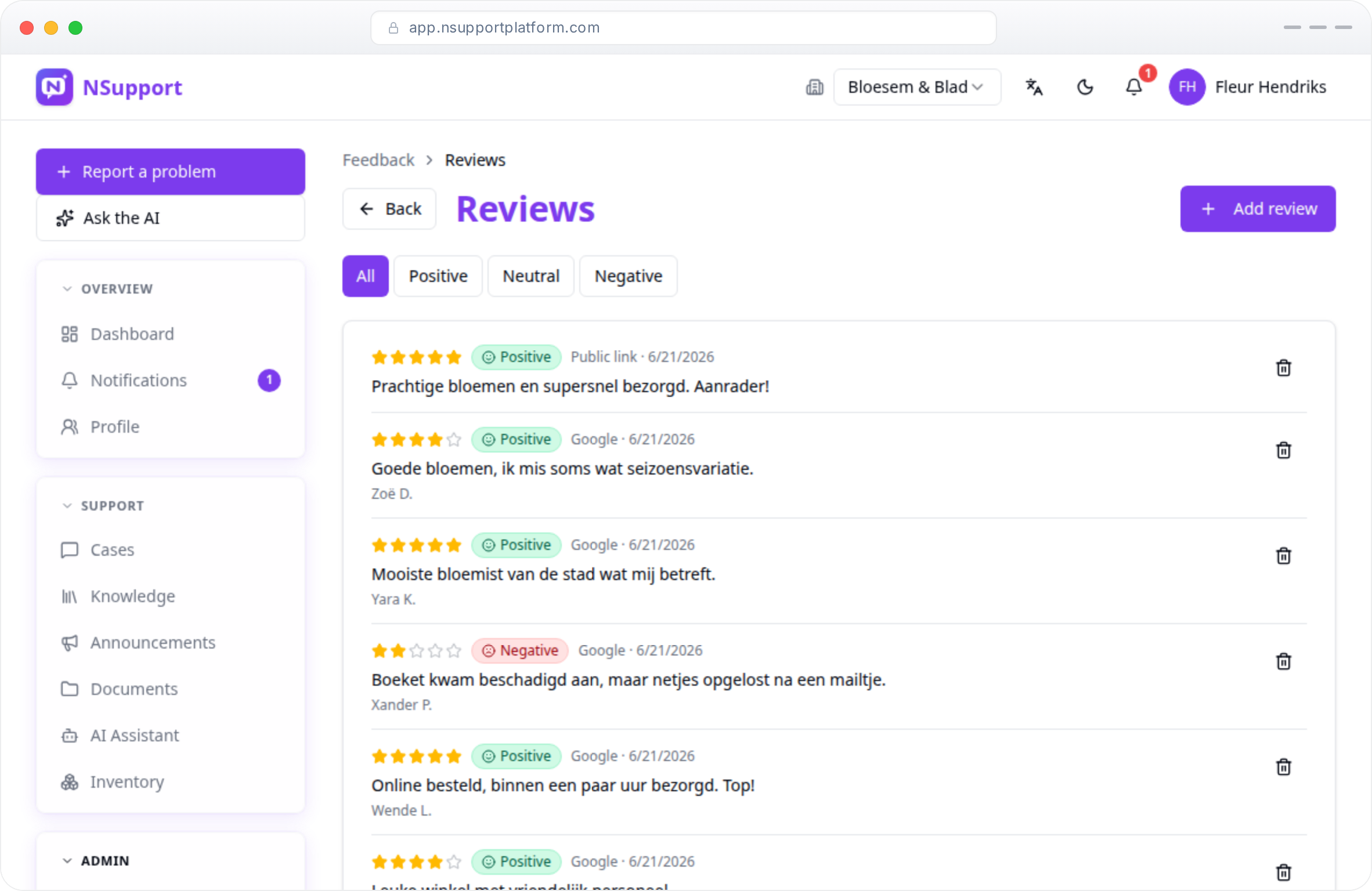Filter reviews by Negative
This screenshot has height=891, width=1372.
(628, 276)
